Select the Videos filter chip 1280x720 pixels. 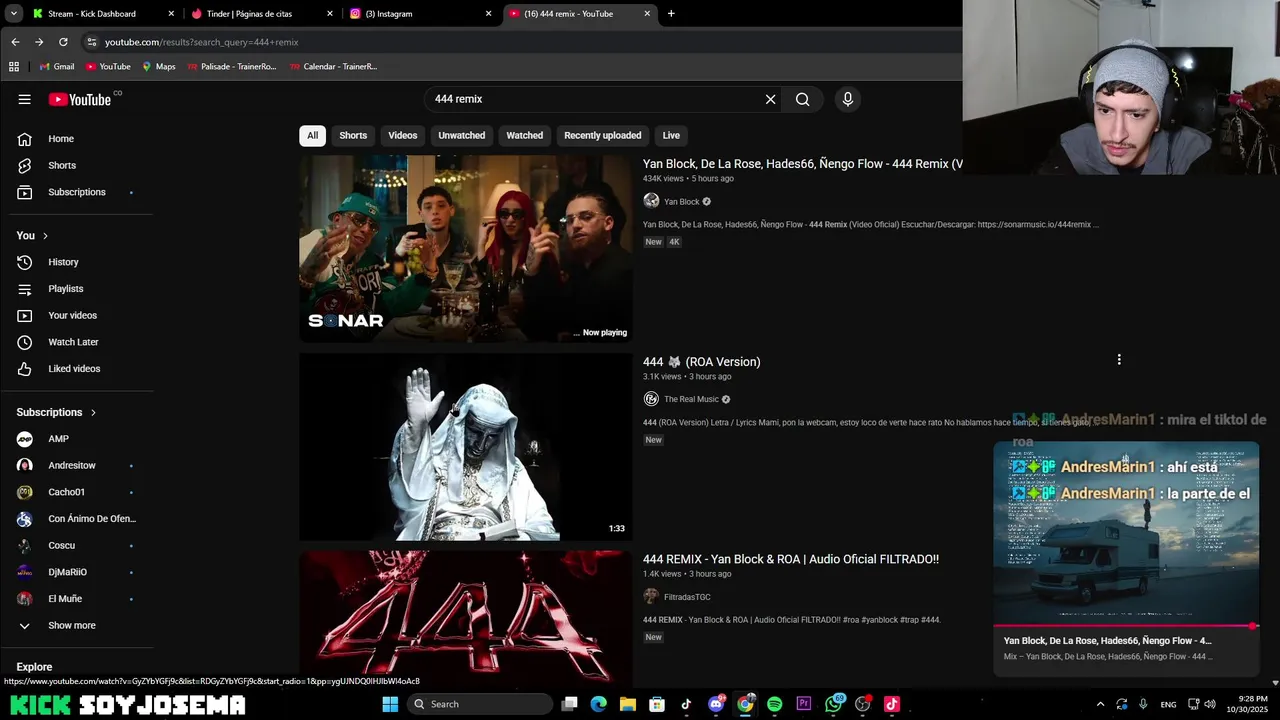point(403,136)
